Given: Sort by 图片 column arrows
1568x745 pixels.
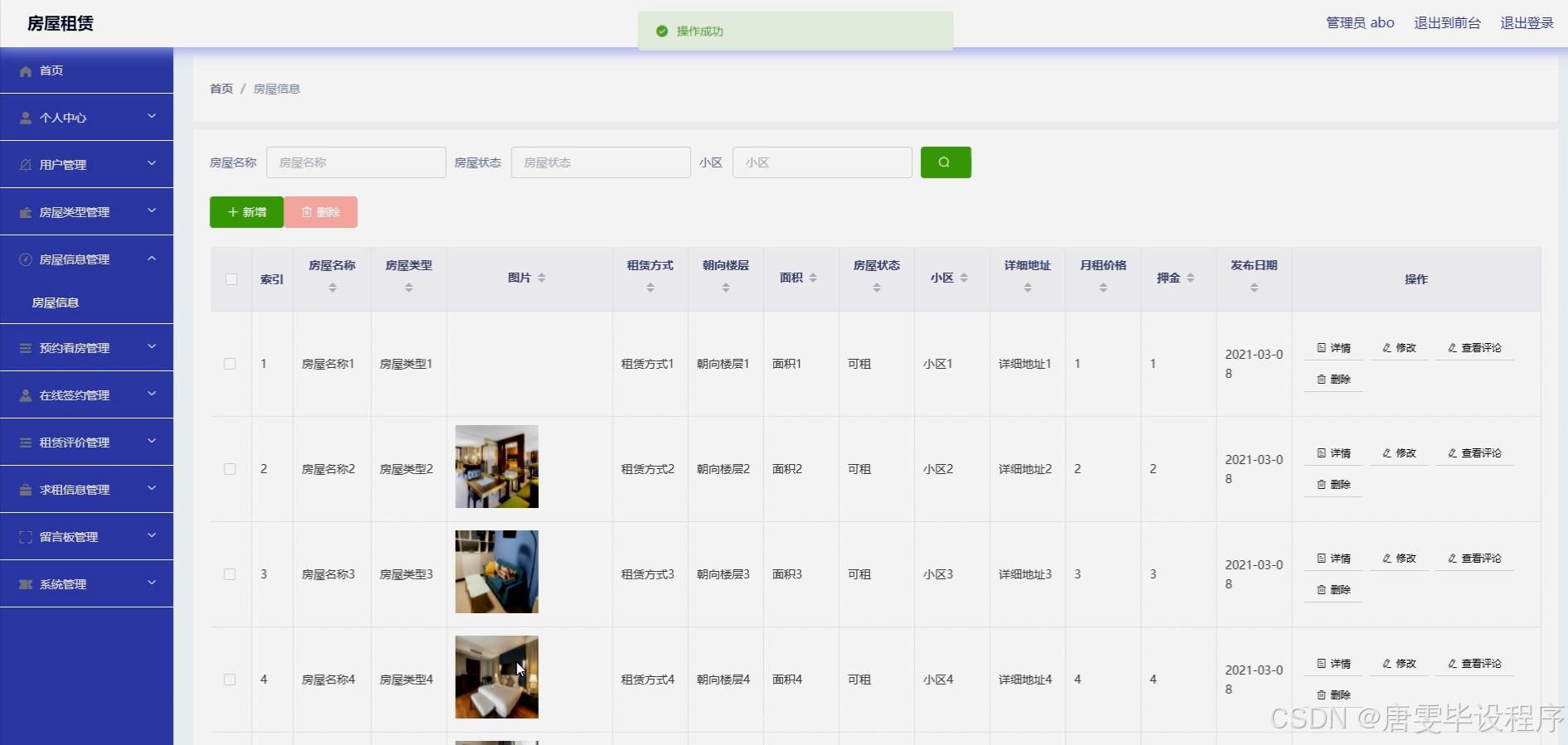Looking at the screenshot, I should [x=541, y=278].
